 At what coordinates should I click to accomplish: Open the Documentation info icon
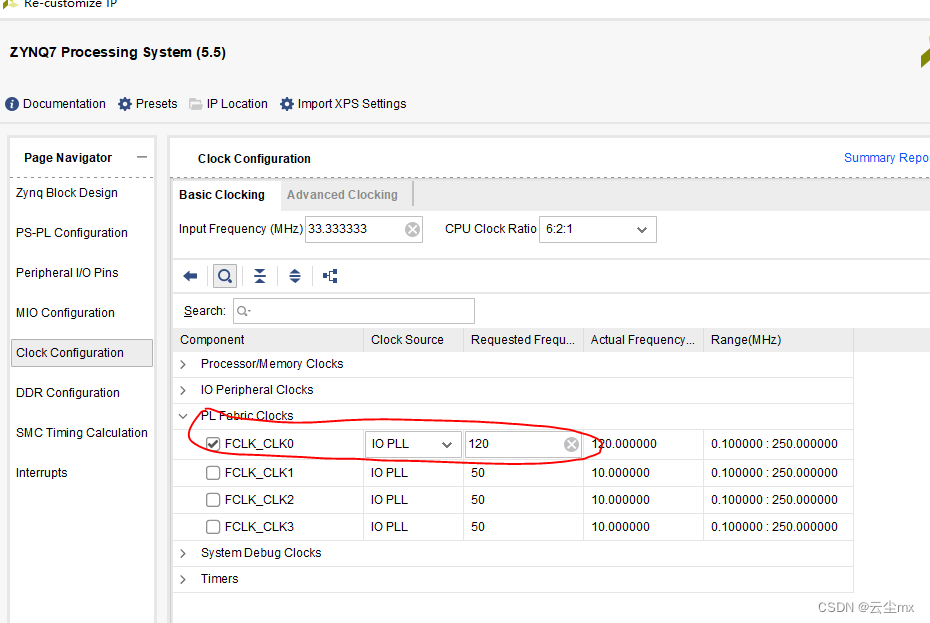[12, 104]
